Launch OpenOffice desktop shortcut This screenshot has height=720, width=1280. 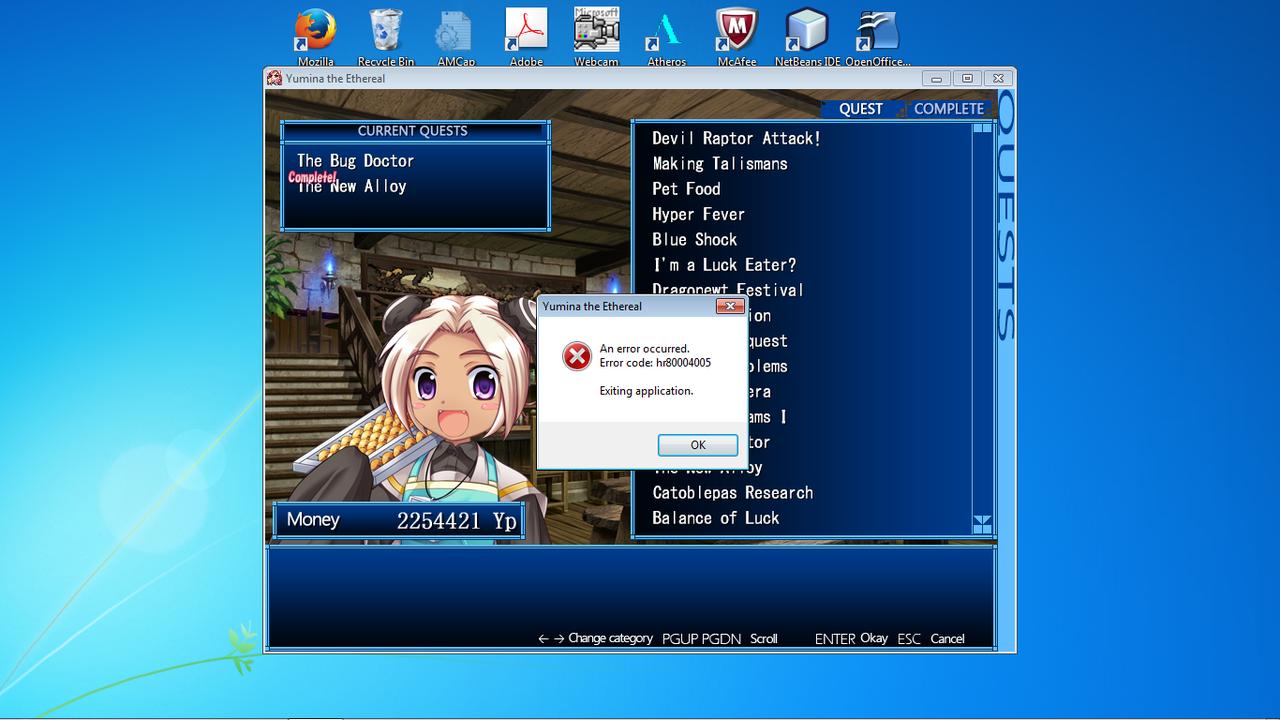[x=877, y=31]
